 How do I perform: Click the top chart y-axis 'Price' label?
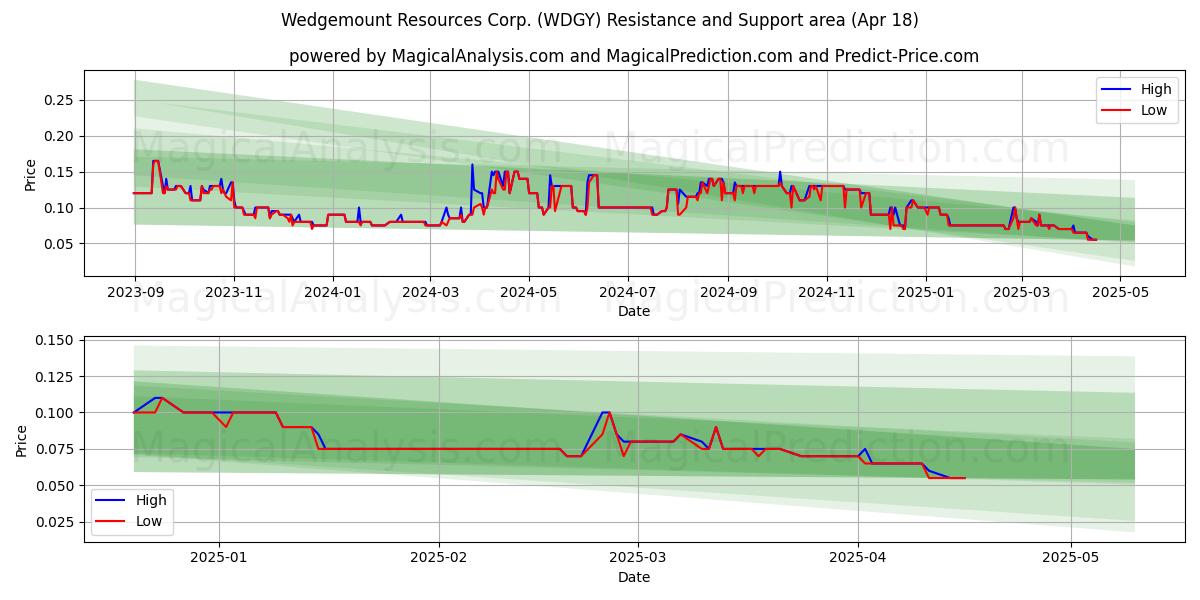[30, 174]
